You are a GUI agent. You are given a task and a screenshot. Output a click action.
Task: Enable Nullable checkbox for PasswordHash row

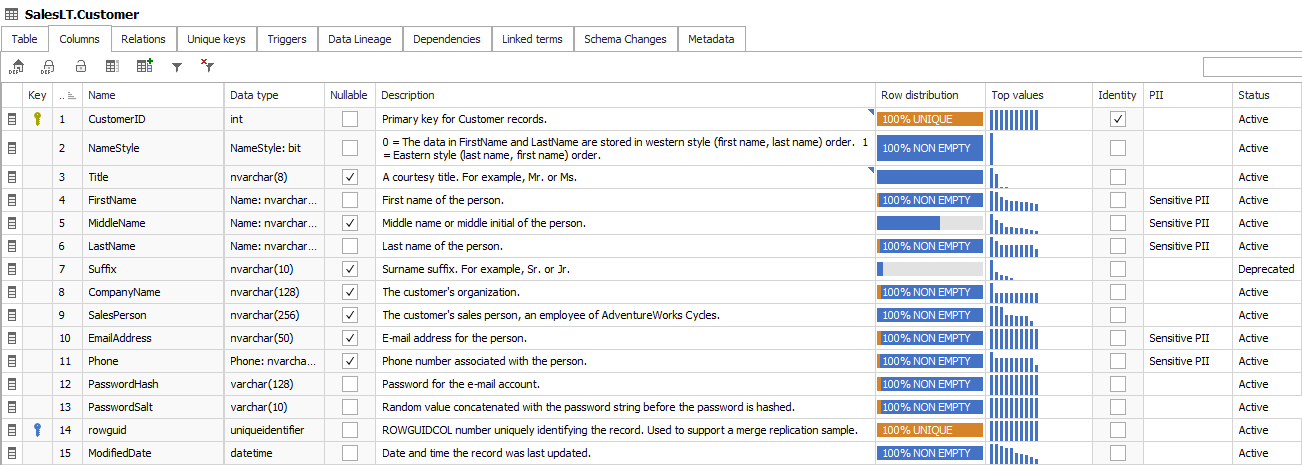pos(350,384)
